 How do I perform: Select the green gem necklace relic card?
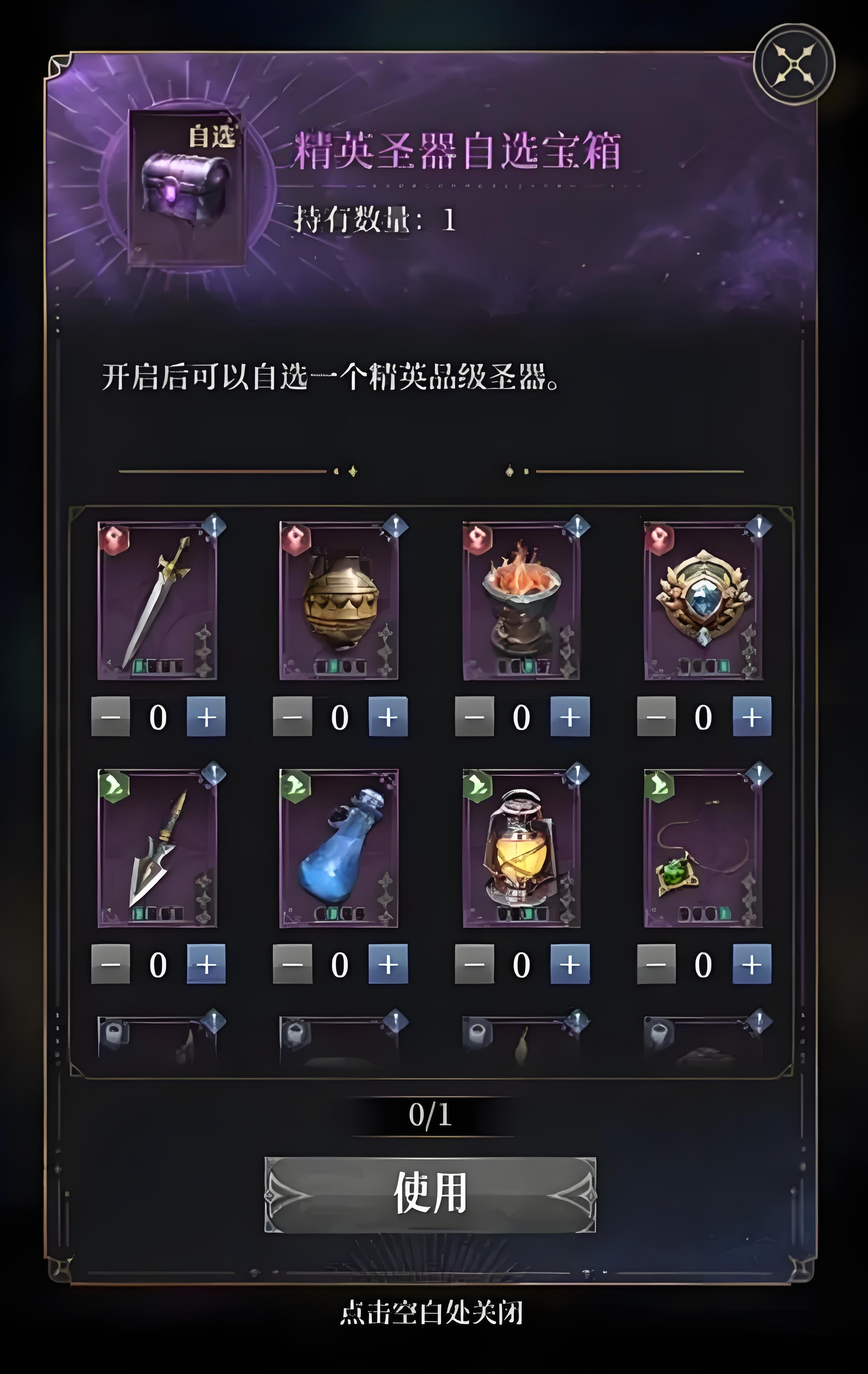click(703, 848)
